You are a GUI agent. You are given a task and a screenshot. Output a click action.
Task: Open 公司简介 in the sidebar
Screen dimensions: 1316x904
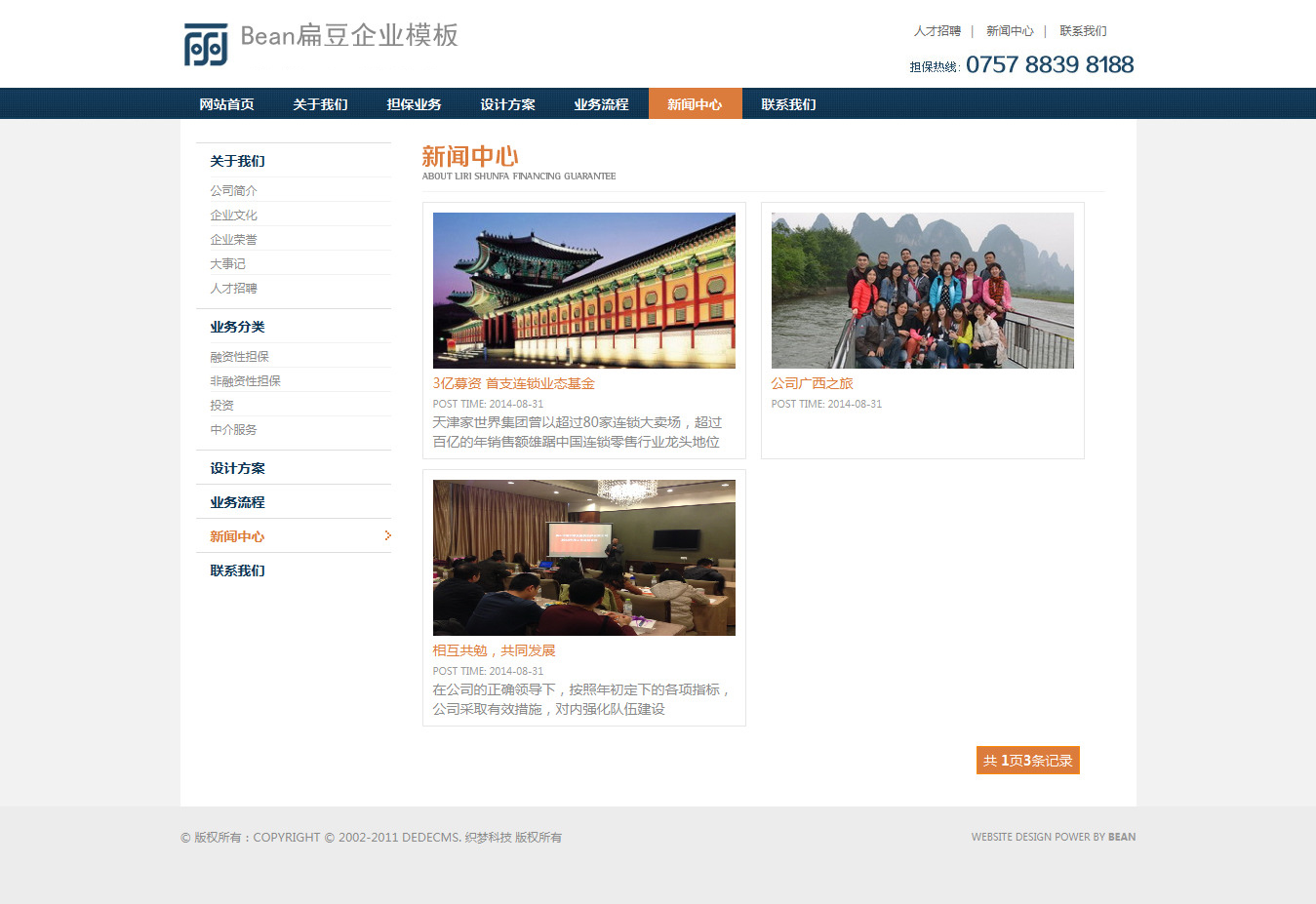233,190
